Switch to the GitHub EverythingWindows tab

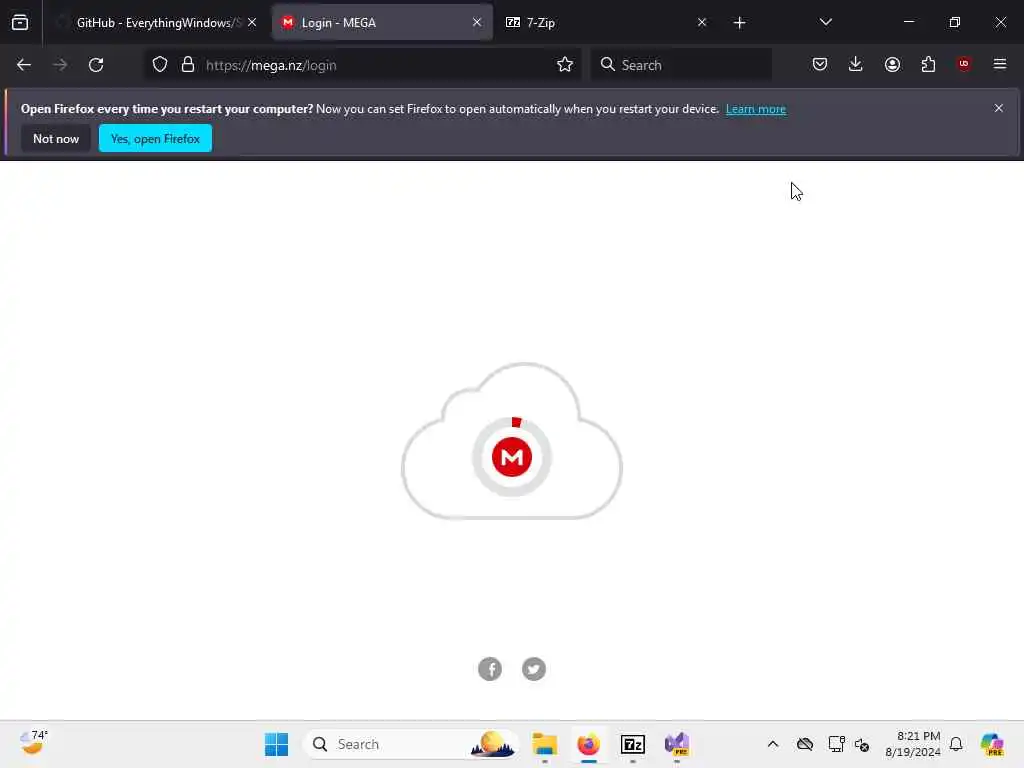coord(155,22)
